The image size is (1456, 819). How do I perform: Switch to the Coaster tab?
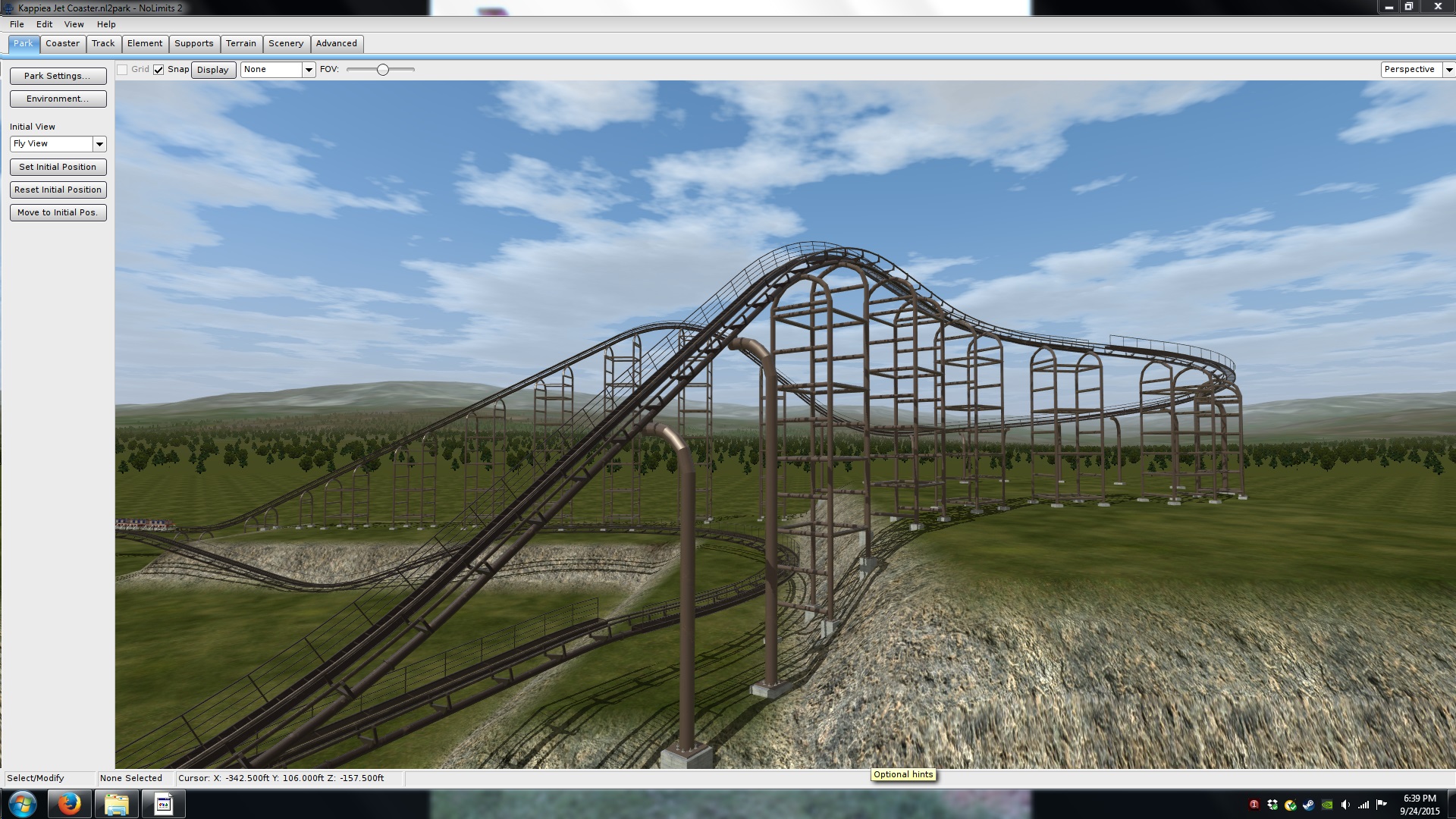(x=62, y=43)
